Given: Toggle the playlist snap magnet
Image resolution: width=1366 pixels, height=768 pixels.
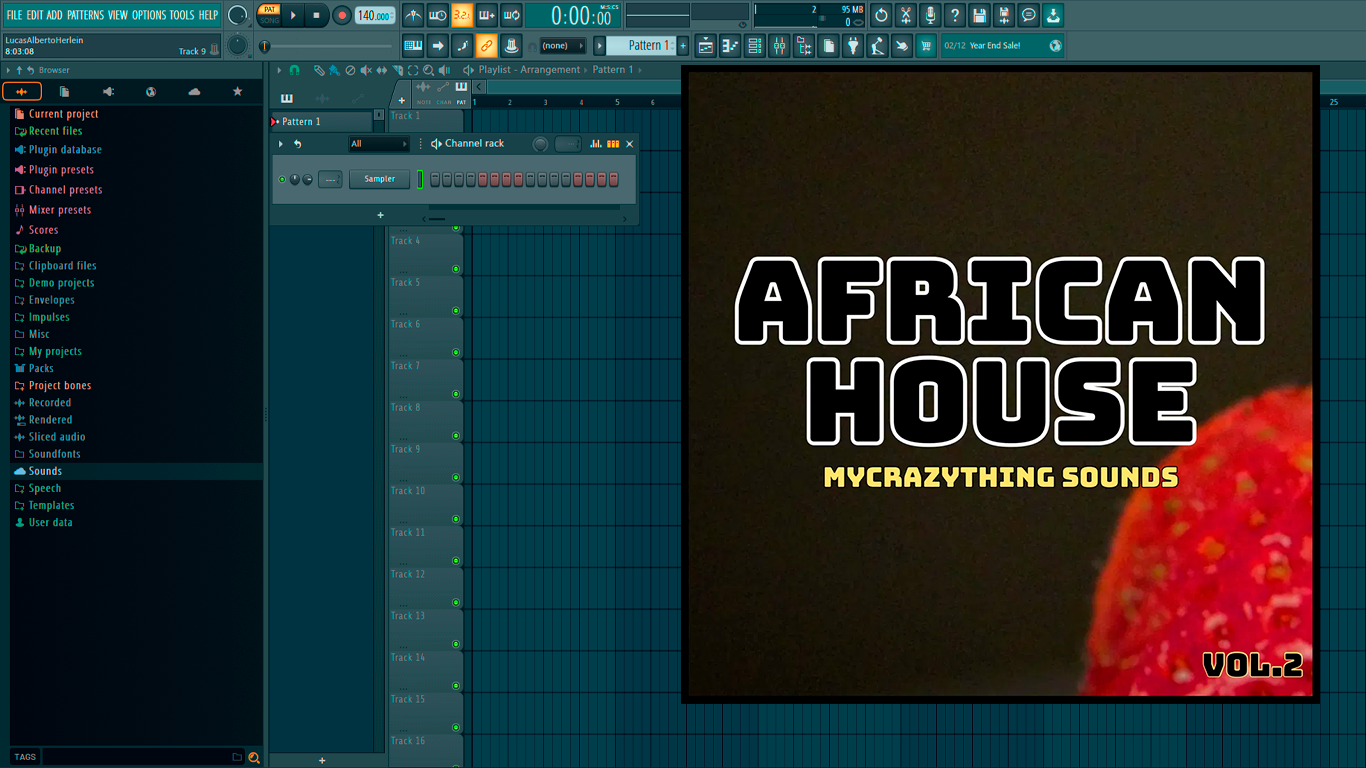Looking at the screenshot, I should point(294,70).
